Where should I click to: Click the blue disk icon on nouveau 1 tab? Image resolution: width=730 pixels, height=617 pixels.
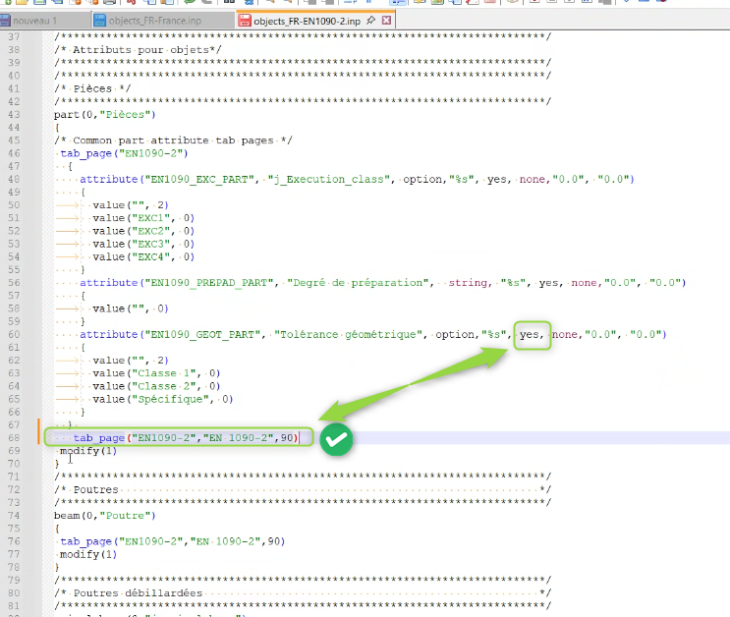[x=5, y=20]
